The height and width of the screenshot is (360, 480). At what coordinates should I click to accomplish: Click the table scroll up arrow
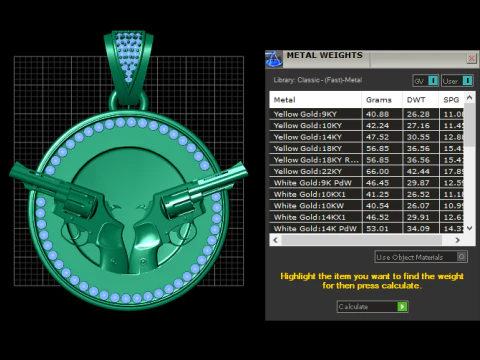pos(470,98)
